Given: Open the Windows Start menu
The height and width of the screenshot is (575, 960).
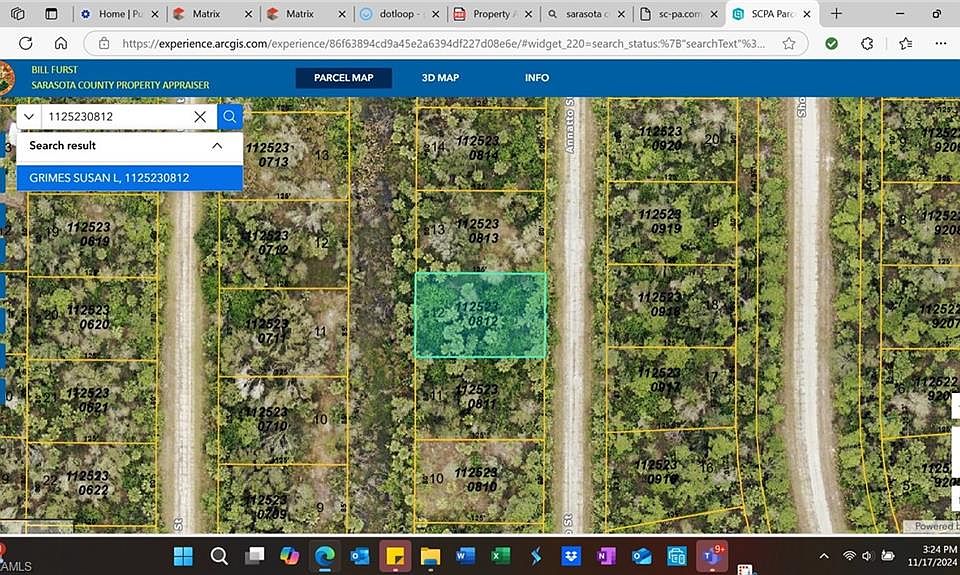Looking at the screenshot, I should tap(183, 556).
